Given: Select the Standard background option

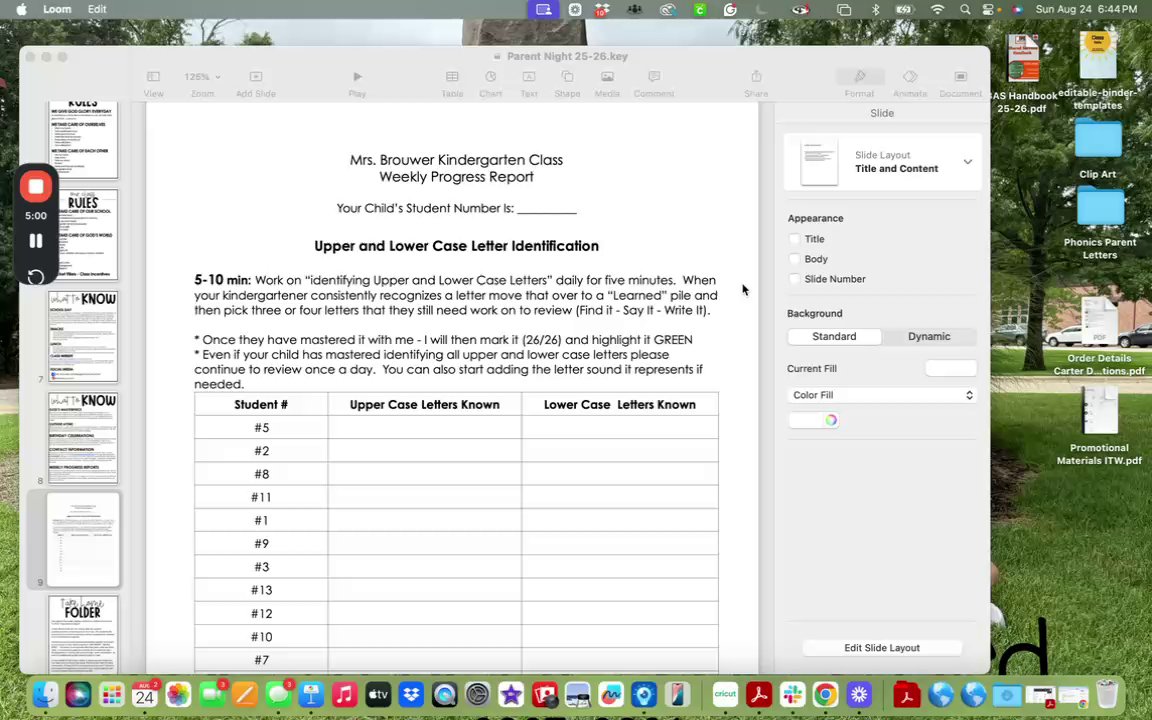Looking at the screenshot, I should pos(835,336).
